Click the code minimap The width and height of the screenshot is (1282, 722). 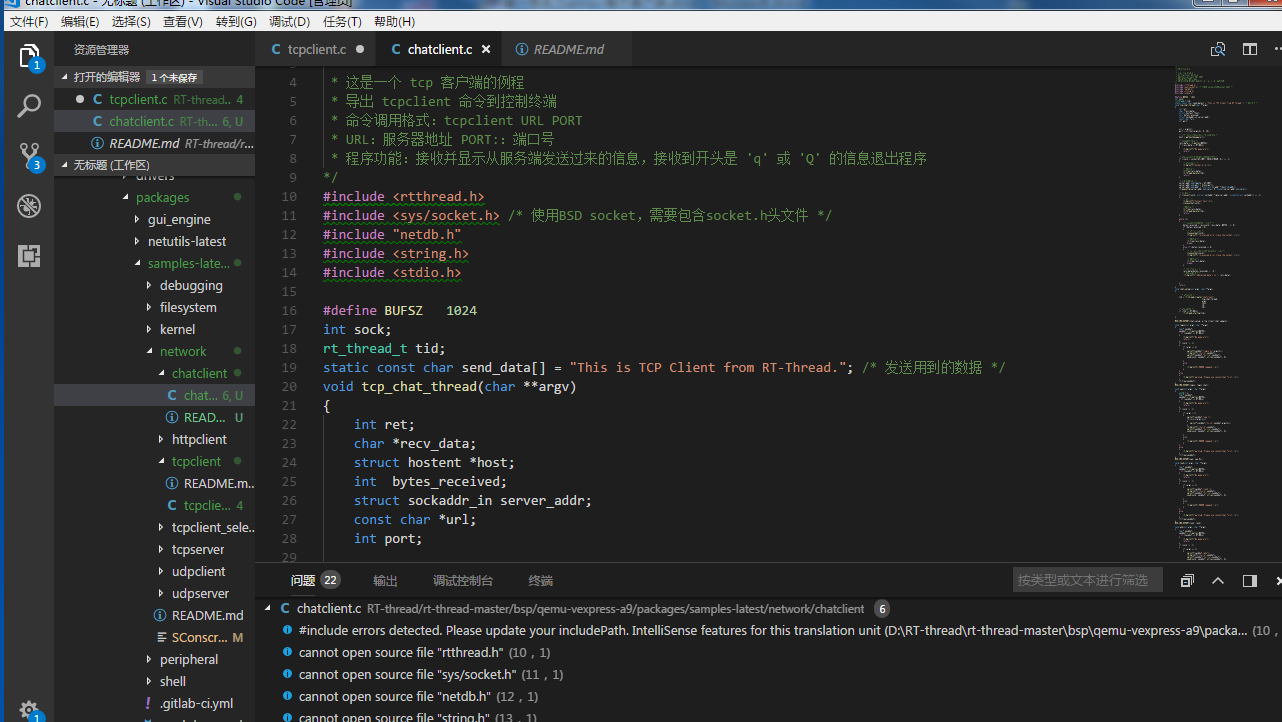(1224, 312)
